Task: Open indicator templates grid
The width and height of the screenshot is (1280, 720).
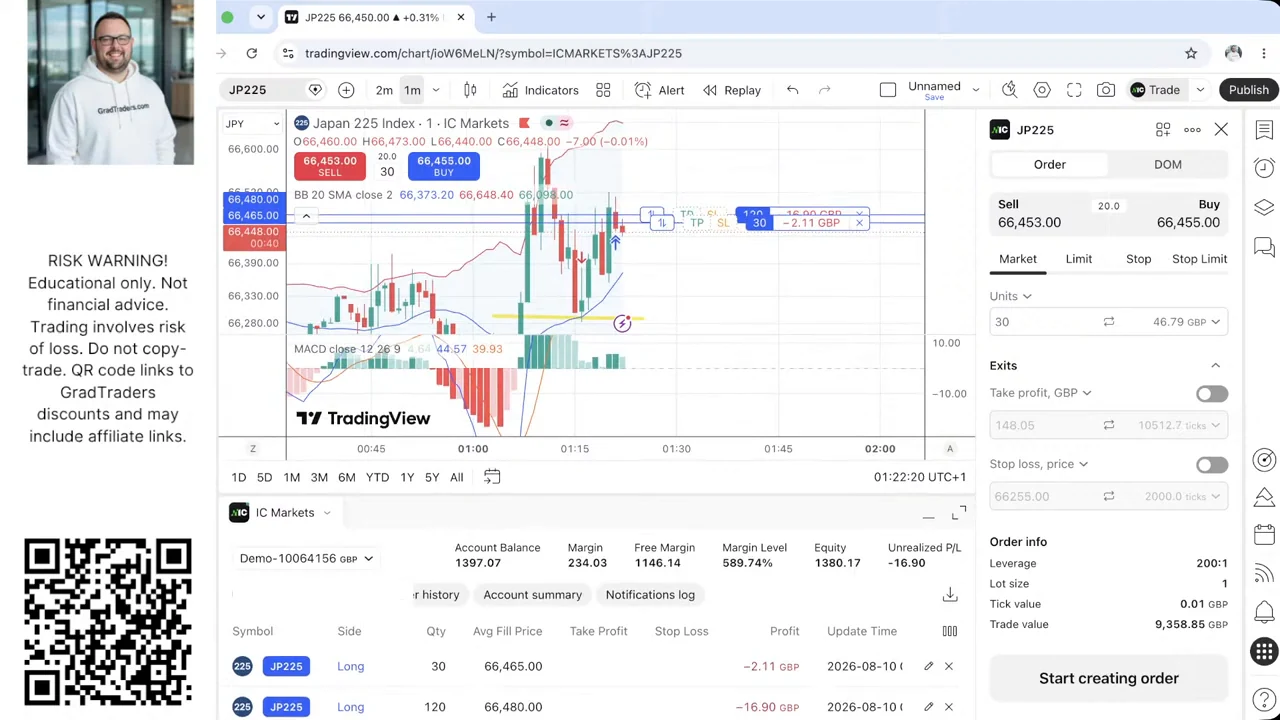Action: click(x=603, y=90)
